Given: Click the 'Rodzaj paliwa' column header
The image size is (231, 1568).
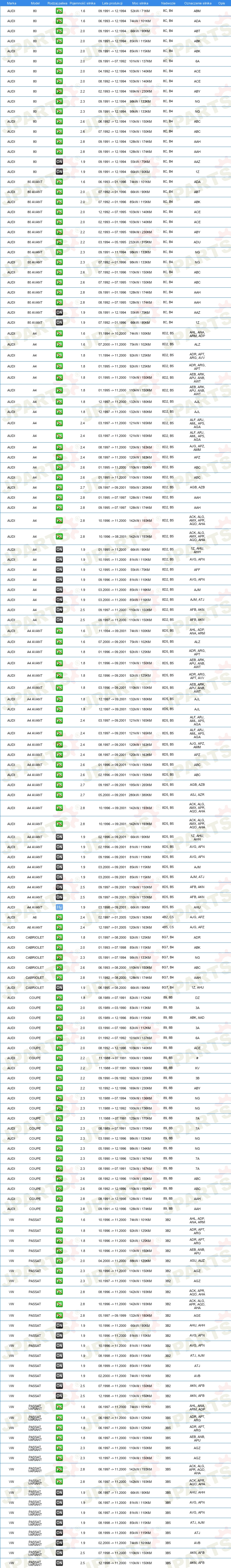Looking at the screenshot, I should coord(57,3).
